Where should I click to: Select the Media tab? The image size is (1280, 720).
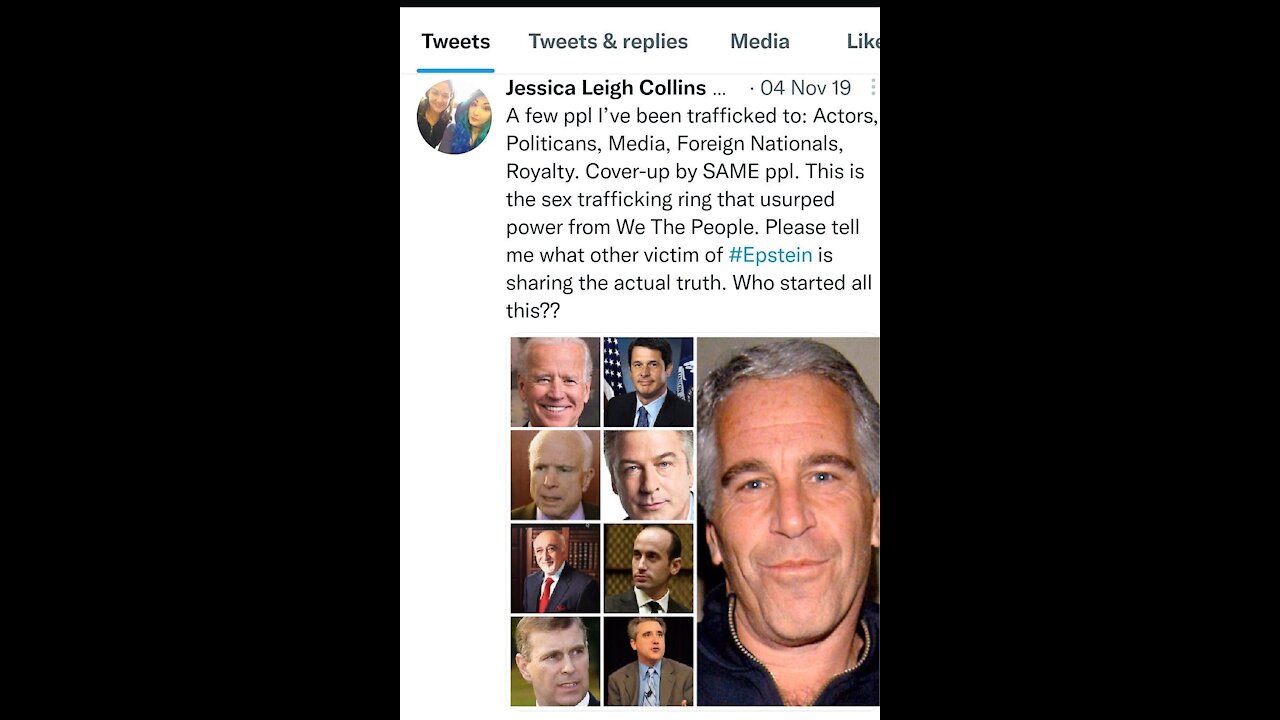[x=760, y=42]
